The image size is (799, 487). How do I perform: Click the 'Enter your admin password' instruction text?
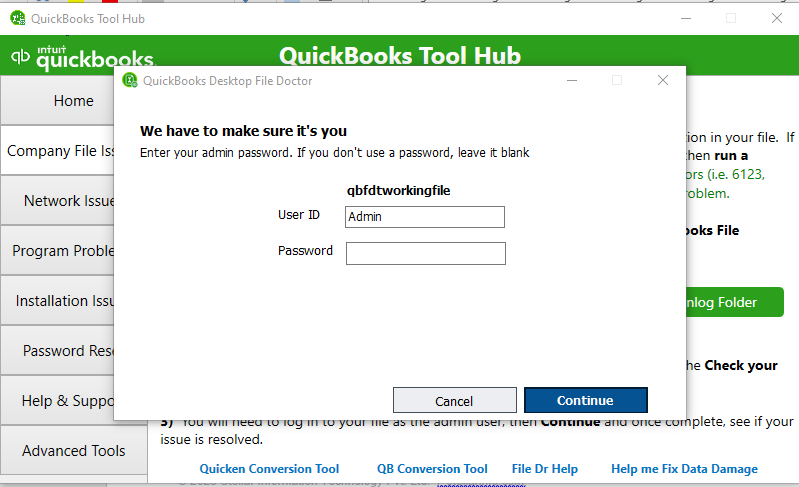pos(335,153)
